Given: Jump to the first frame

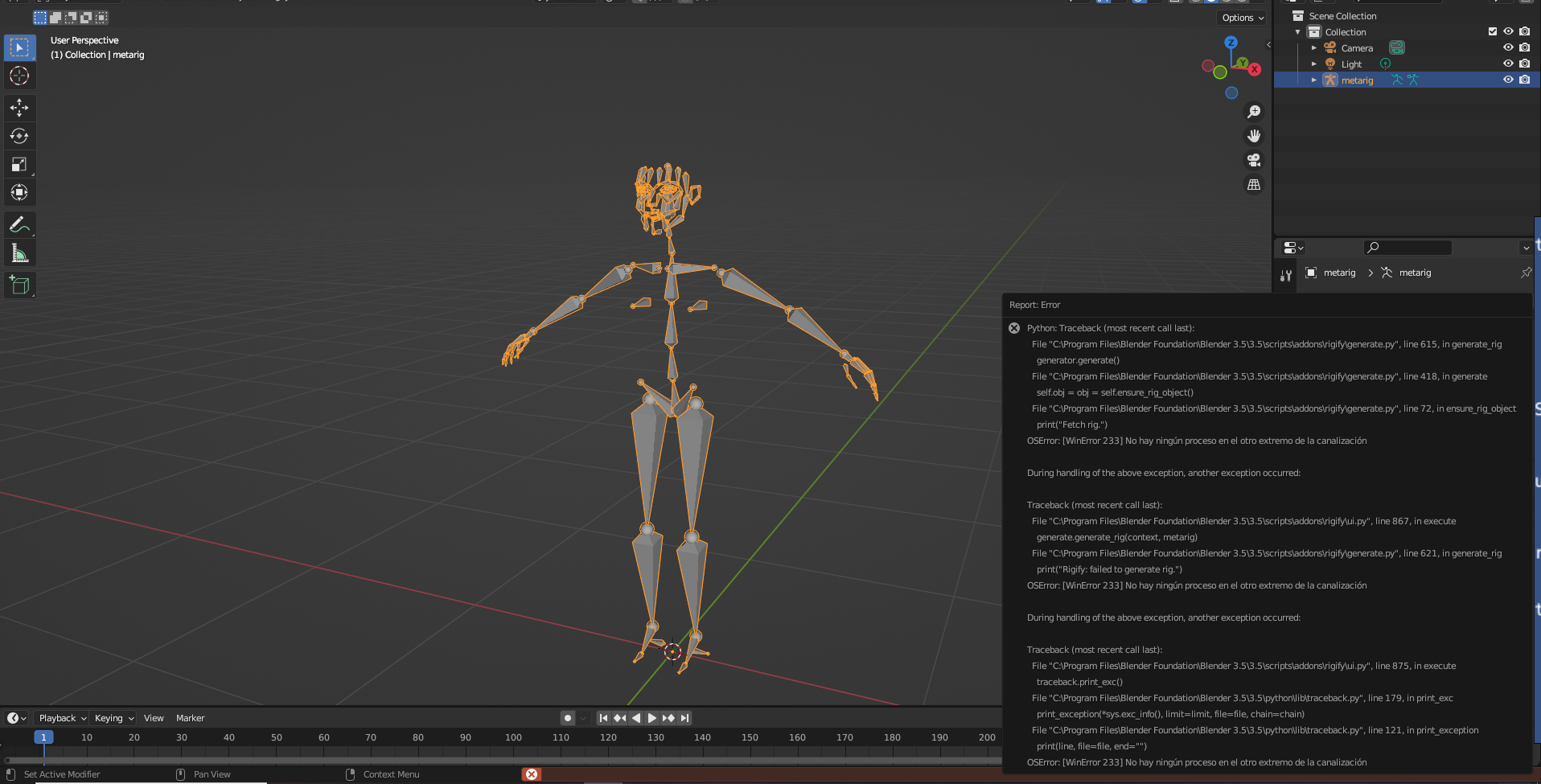Looking at the screenshot, I should point(604,718).
